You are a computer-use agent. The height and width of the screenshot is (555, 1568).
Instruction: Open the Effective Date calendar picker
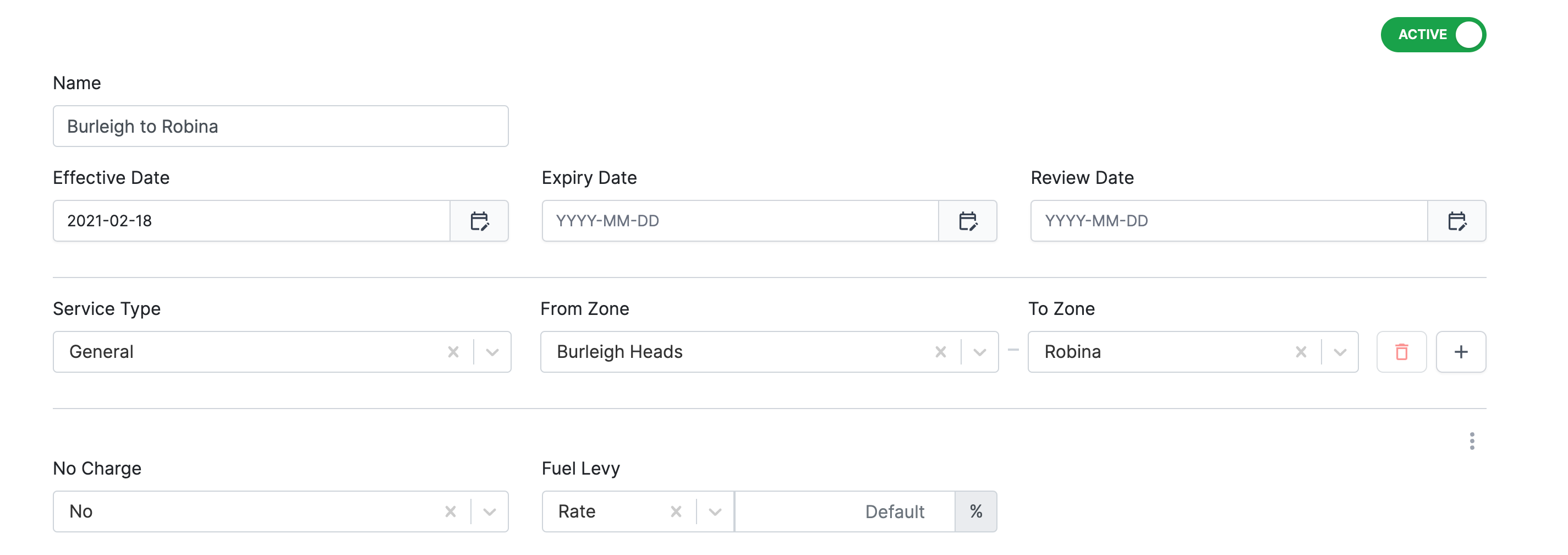pyautogui.click(x=480, y=221)
